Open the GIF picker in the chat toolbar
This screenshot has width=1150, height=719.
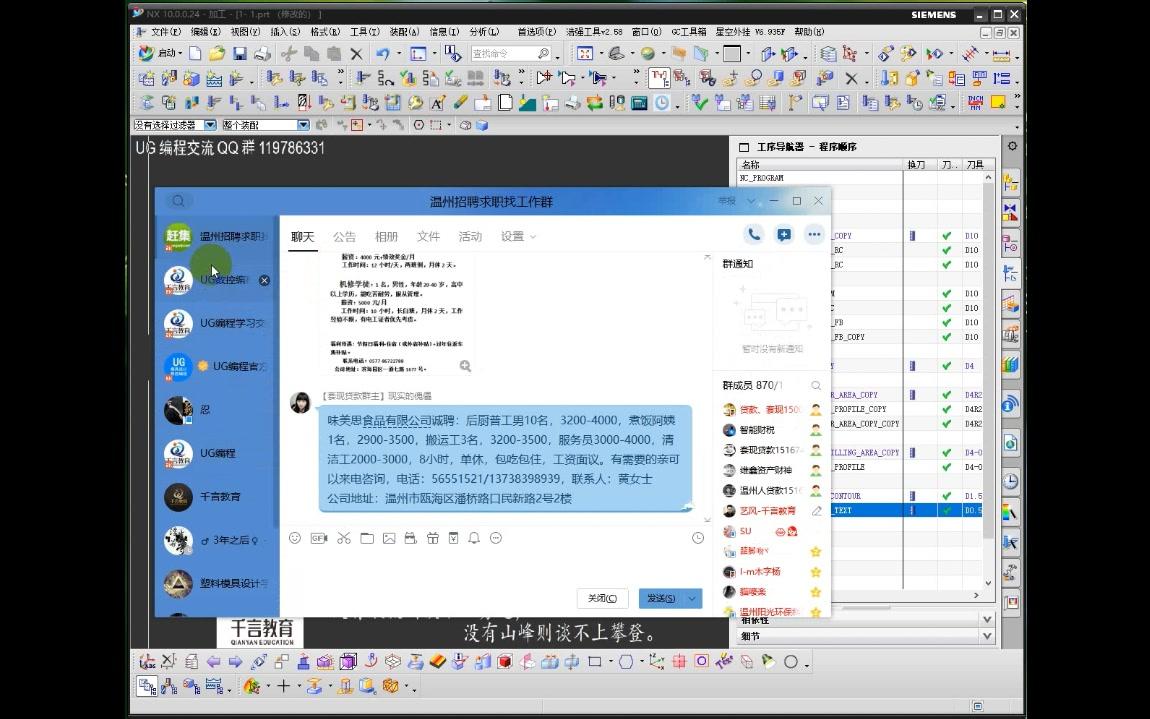click(318, 538)
